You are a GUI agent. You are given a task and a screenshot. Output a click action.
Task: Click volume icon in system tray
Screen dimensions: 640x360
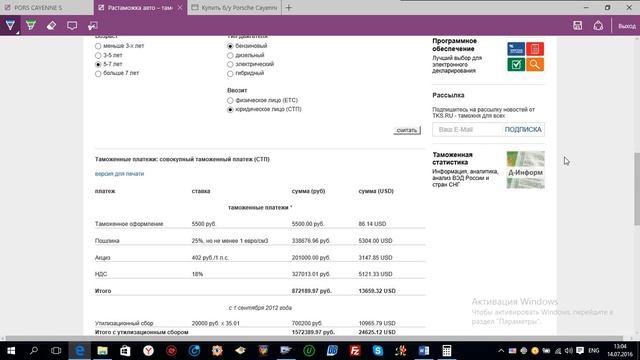569,351
